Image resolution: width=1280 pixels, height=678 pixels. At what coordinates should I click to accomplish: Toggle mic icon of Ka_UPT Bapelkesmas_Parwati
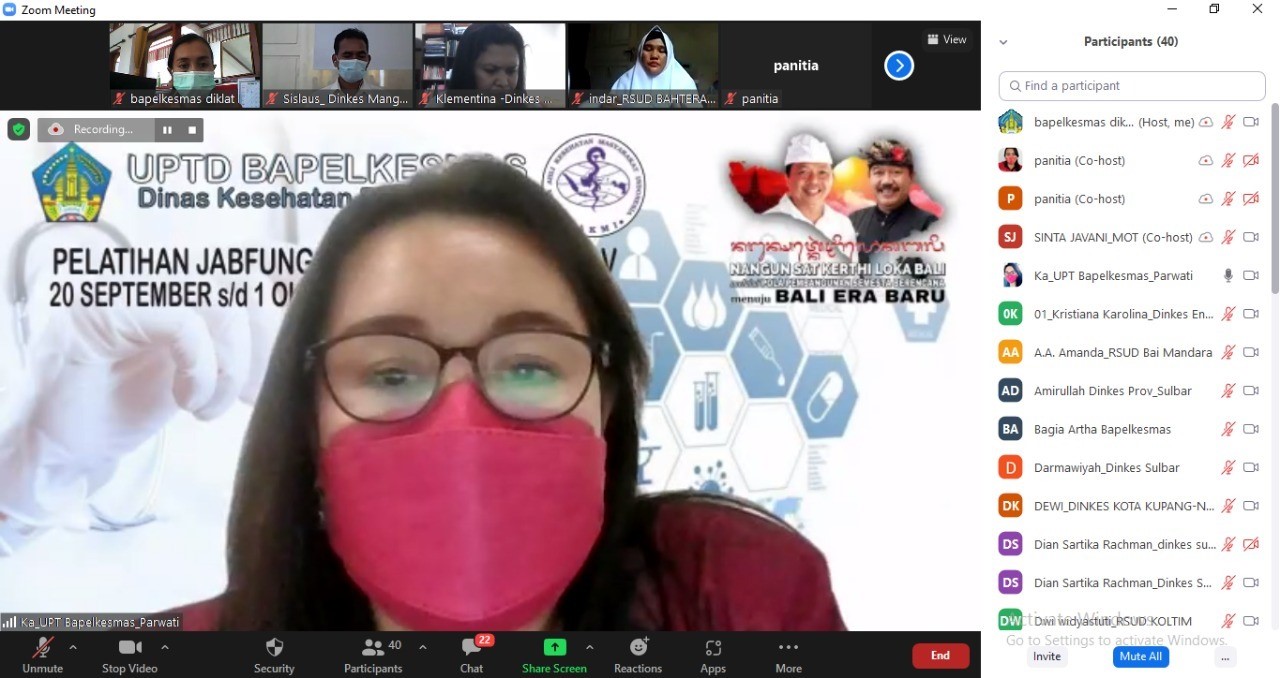click(1228, 275)
